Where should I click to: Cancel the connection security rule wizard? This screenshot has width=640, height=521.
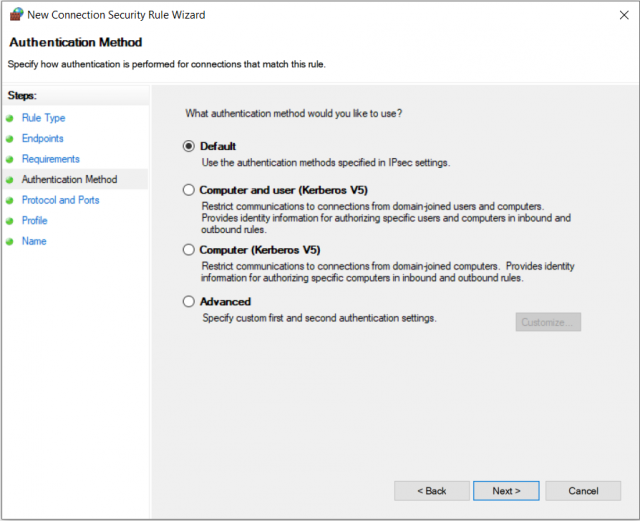(x=583, y=491)
